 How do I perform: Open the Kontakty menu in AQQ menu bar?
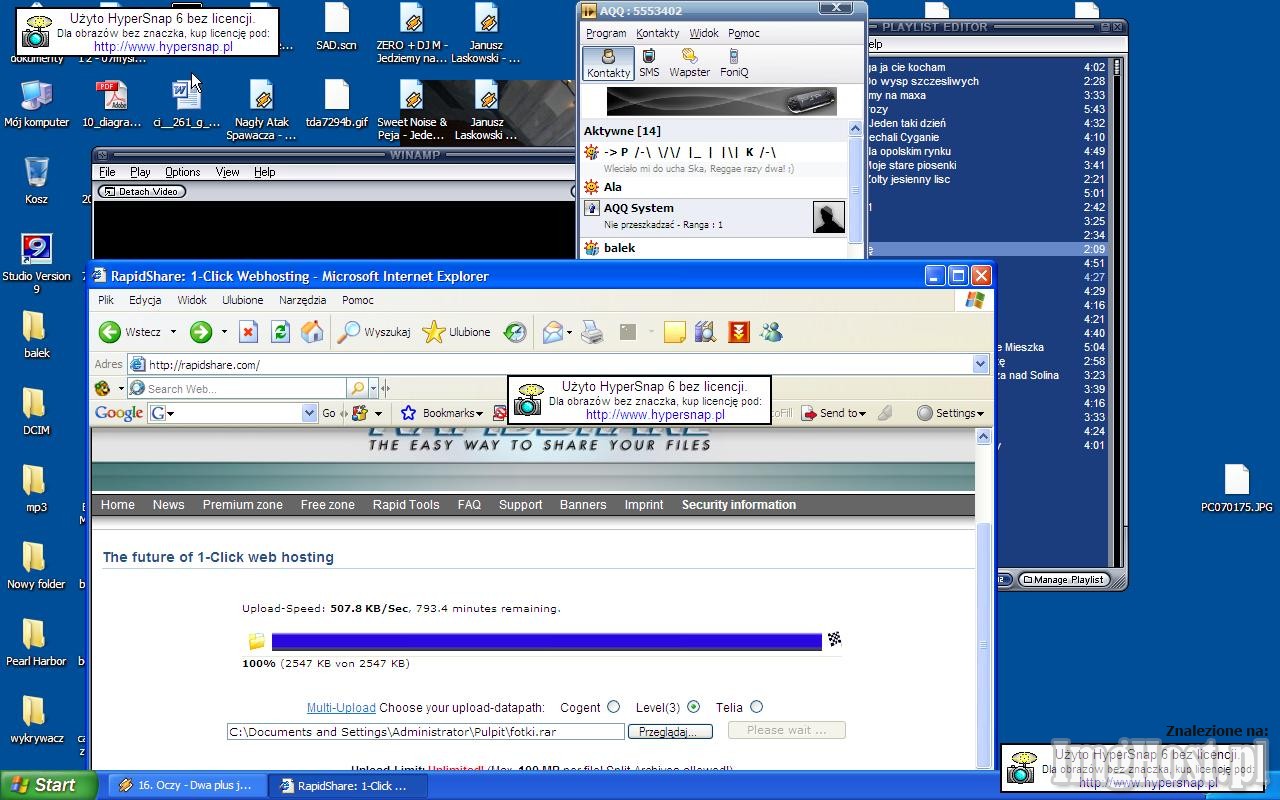click(657, 33)
